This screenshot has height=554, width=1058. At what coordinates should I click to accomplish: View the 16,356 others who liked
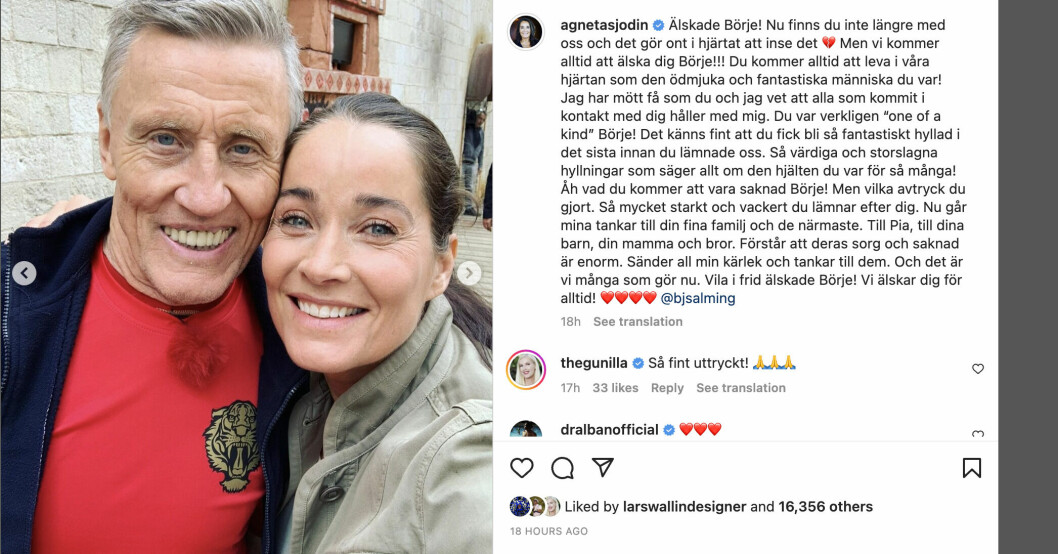(825, 507)
